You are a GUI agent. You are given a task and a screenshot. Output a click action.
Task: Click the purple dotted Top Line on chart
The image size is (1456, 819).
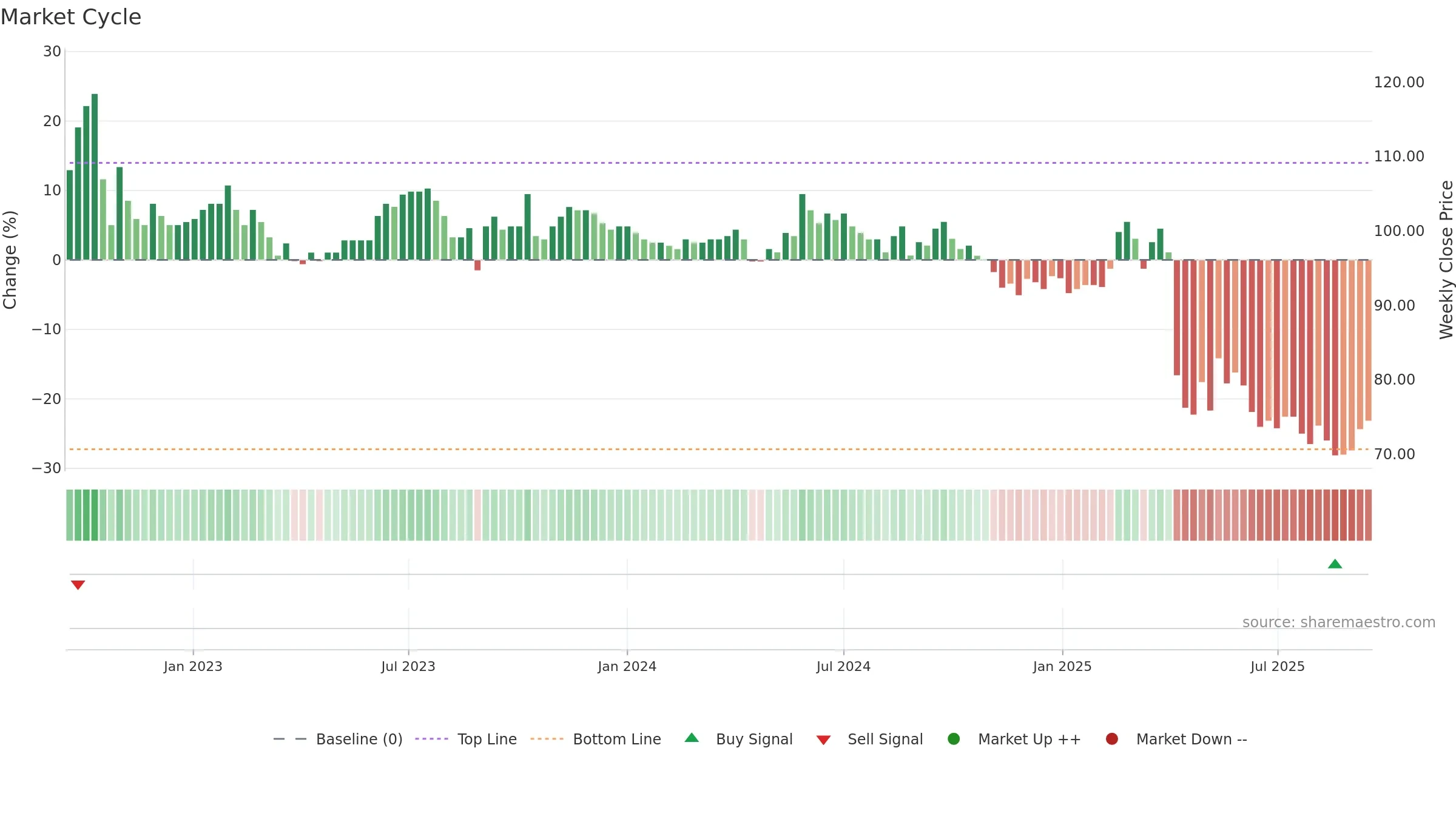(719, 163)
